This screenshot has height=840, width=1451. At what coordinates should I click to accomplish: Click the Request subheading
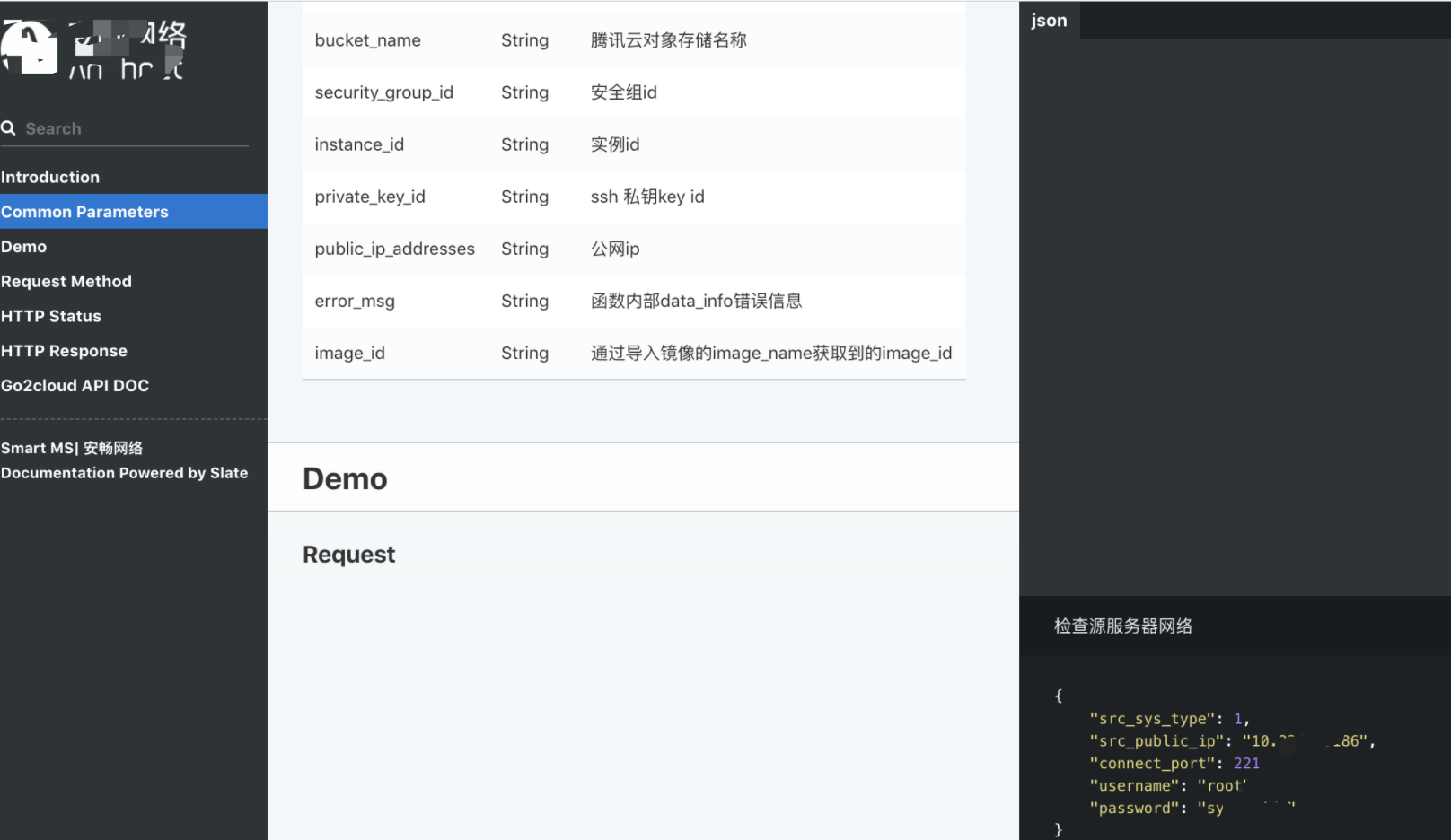(349, 555)
